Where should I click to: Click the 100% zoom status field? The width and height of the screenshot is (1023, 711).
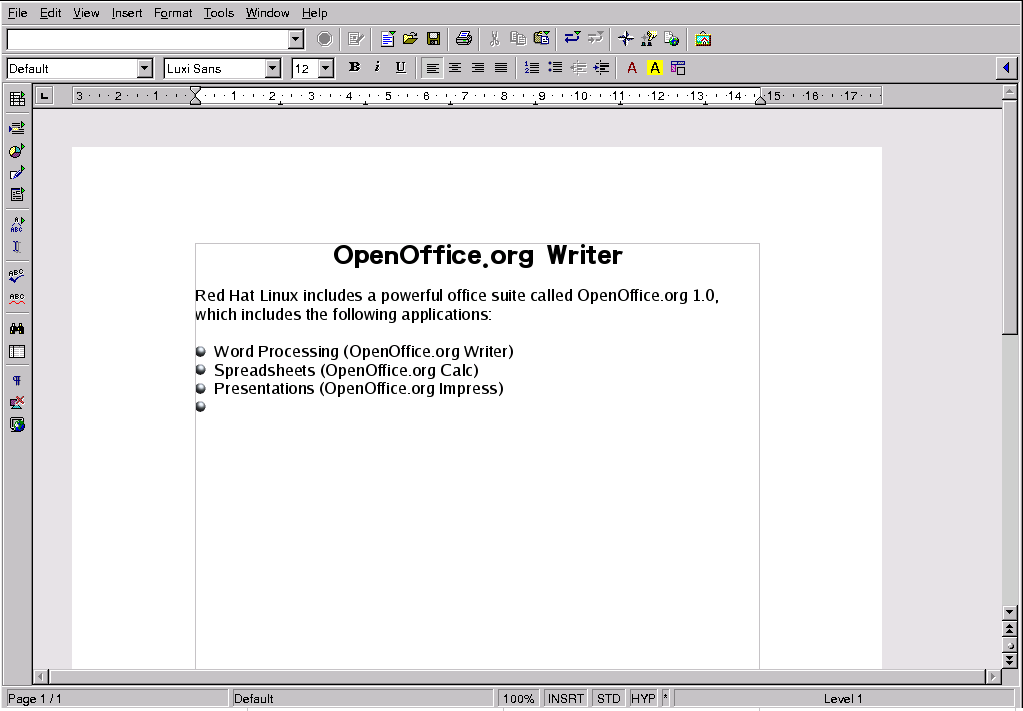[x=518, y=698]
